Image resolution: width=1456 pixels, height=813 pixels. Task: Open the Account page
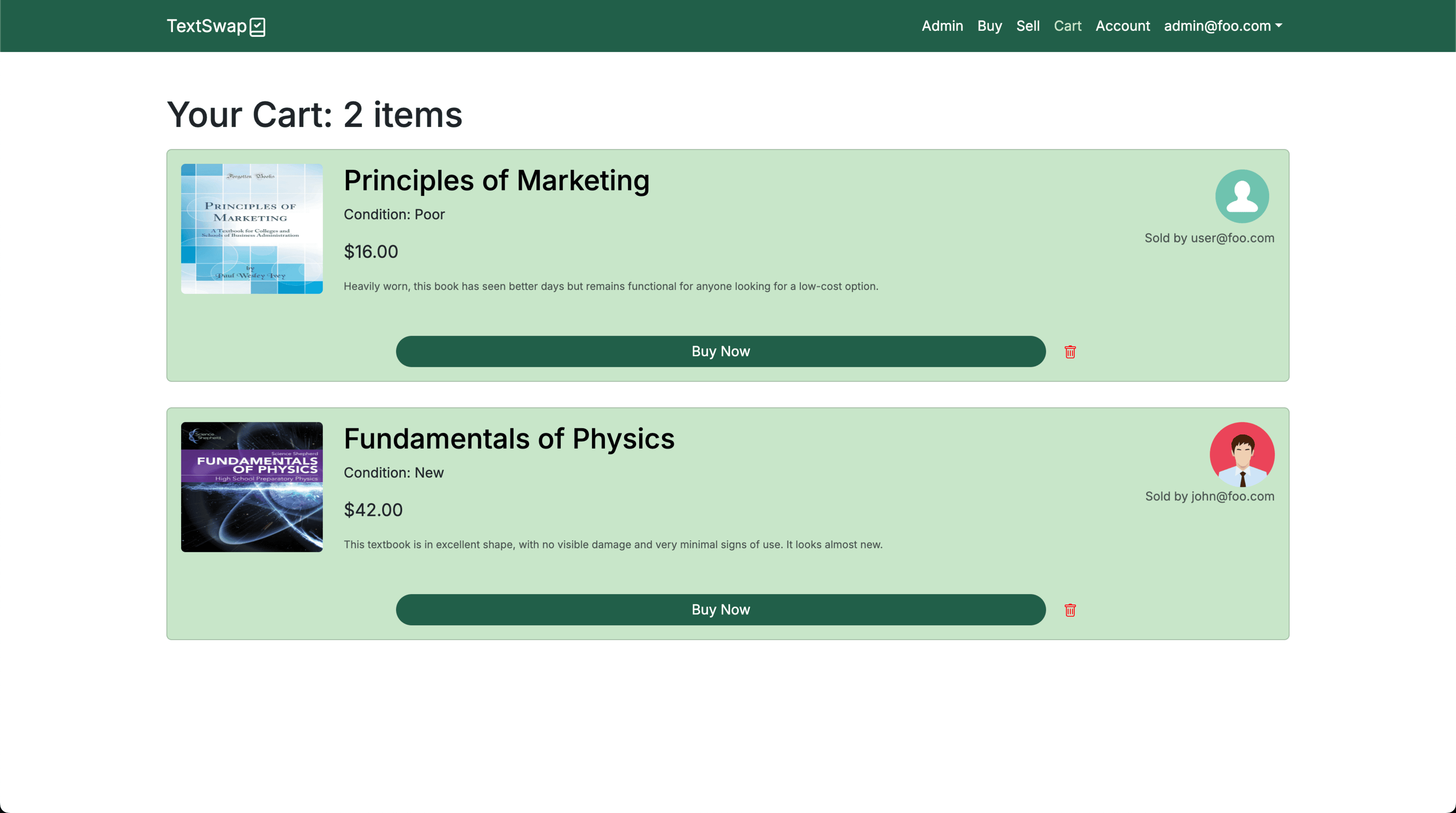(1122, 26)
